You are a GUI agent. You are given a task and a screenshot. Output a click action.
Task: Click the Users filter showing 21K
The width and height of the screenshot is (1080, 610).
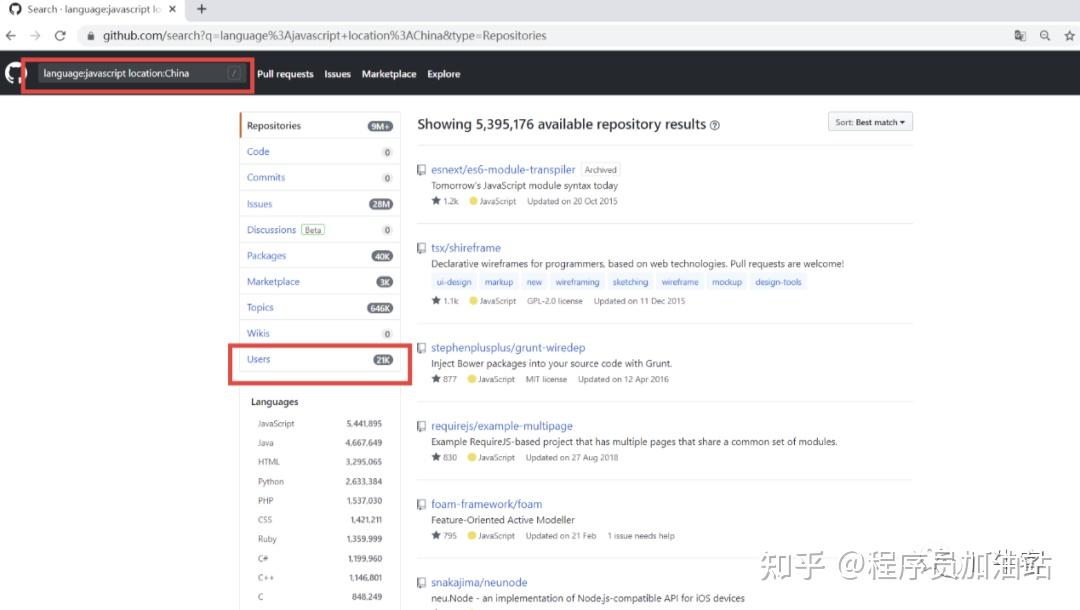[258, 359]
